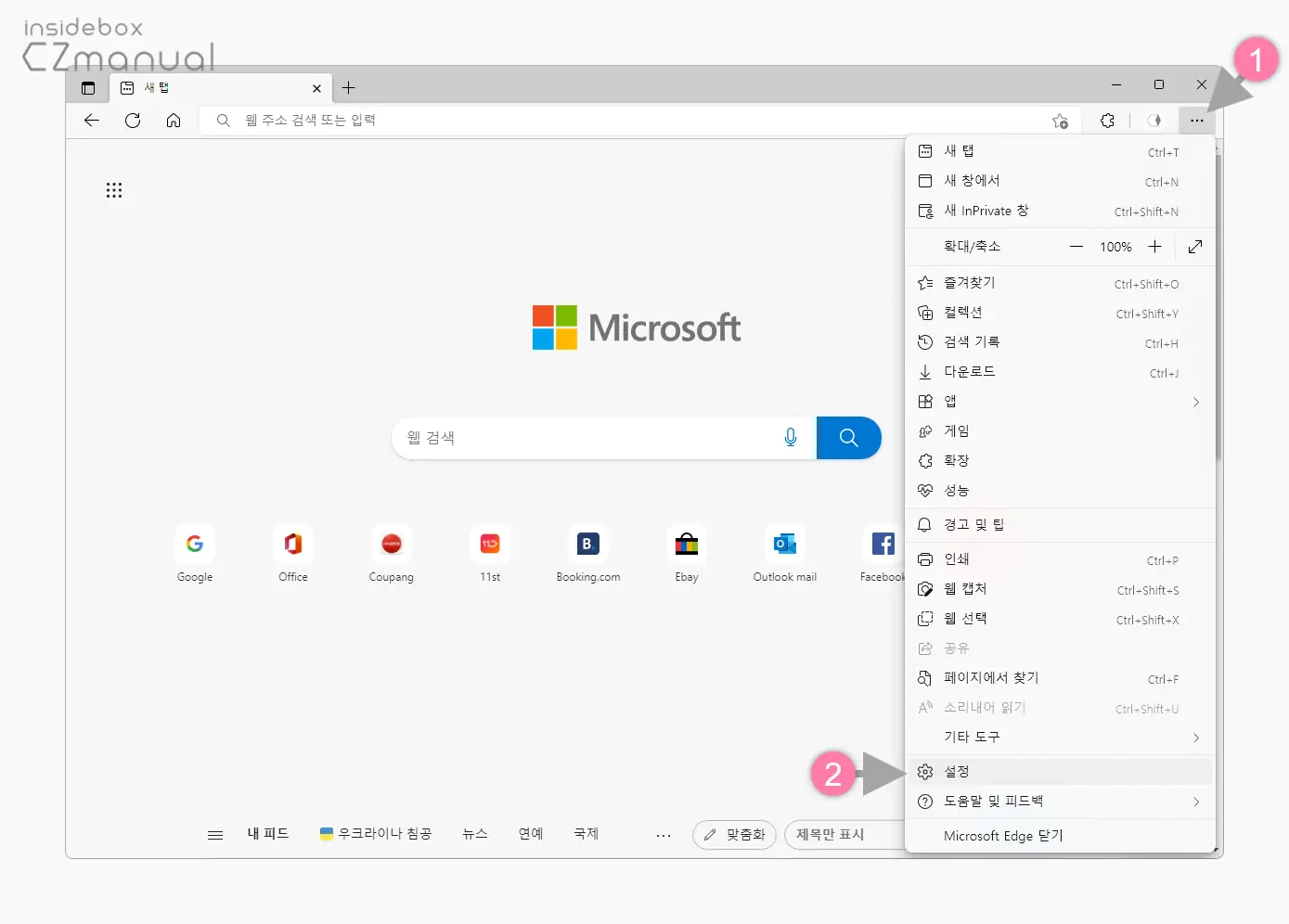Go to home via house icon
The width and height of the screenshot is (1289, 924).
point(174,121)
